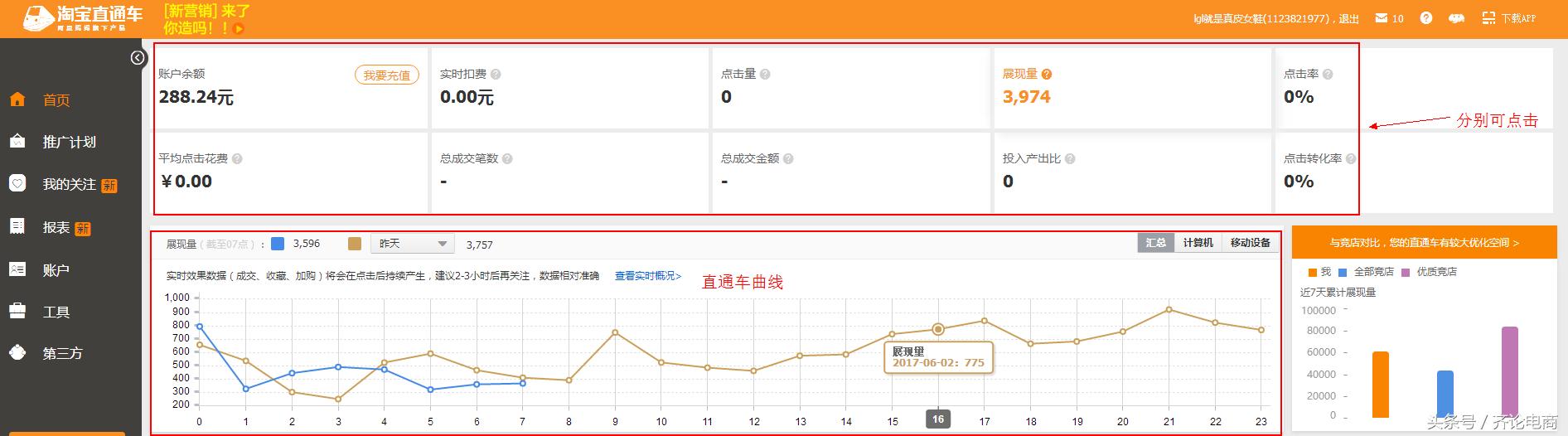The height and width of the screenshot is (436, 1568).
Task: Click the 报表 report icon
Action: click(17, 225)
